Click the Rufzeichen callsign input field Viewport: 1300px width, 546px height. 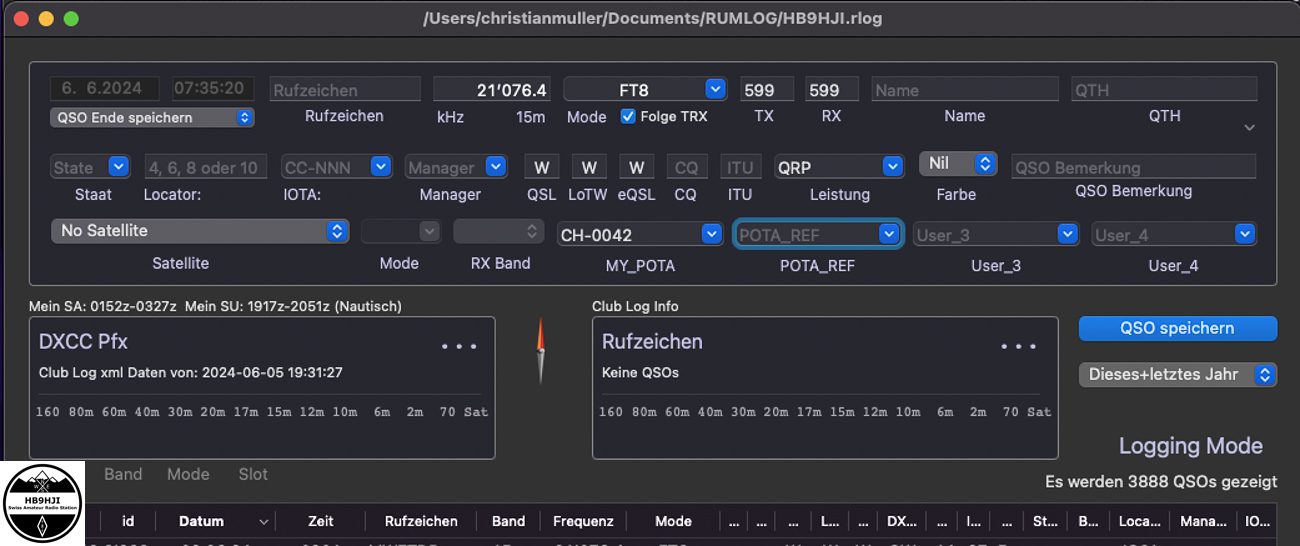tap(345, 90)
